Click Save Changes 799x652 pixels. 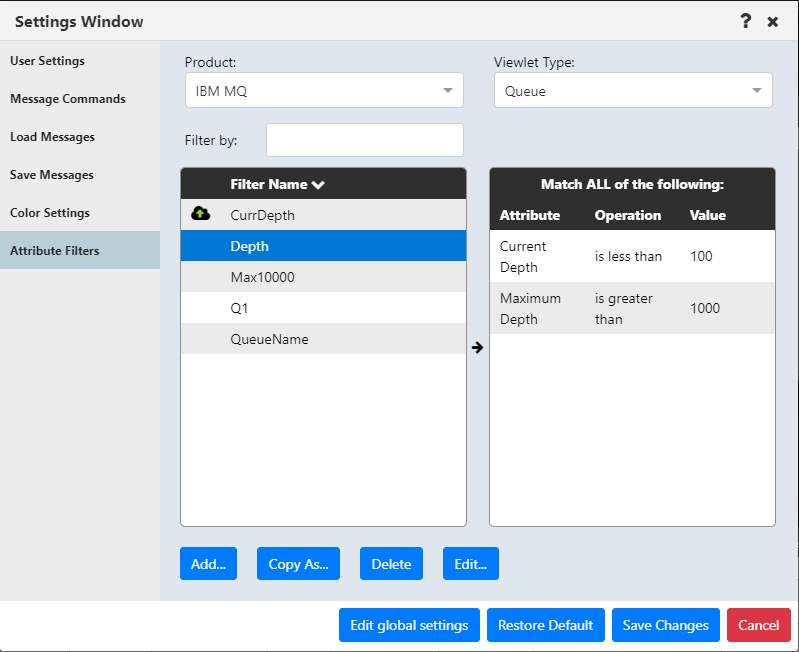tap(665, 625)
